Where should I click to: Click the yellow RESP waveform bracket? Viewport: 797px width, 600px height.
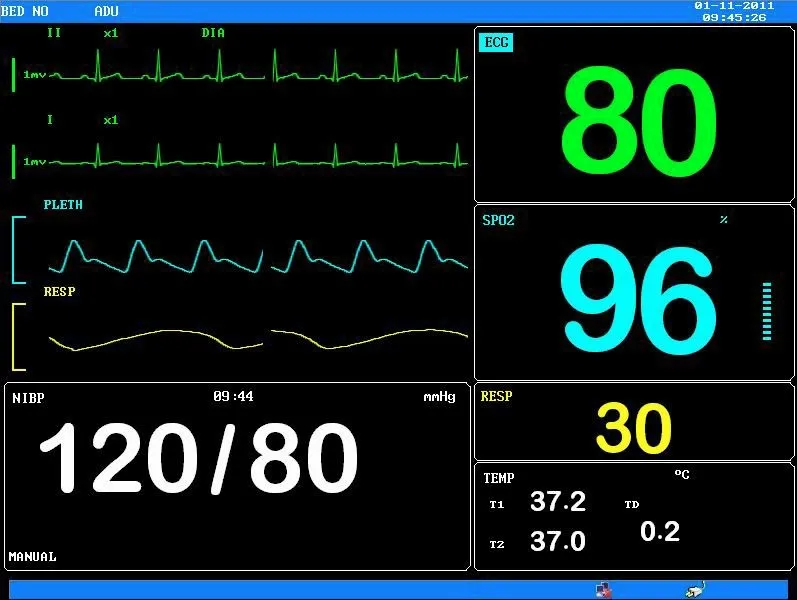coord(18,337)
